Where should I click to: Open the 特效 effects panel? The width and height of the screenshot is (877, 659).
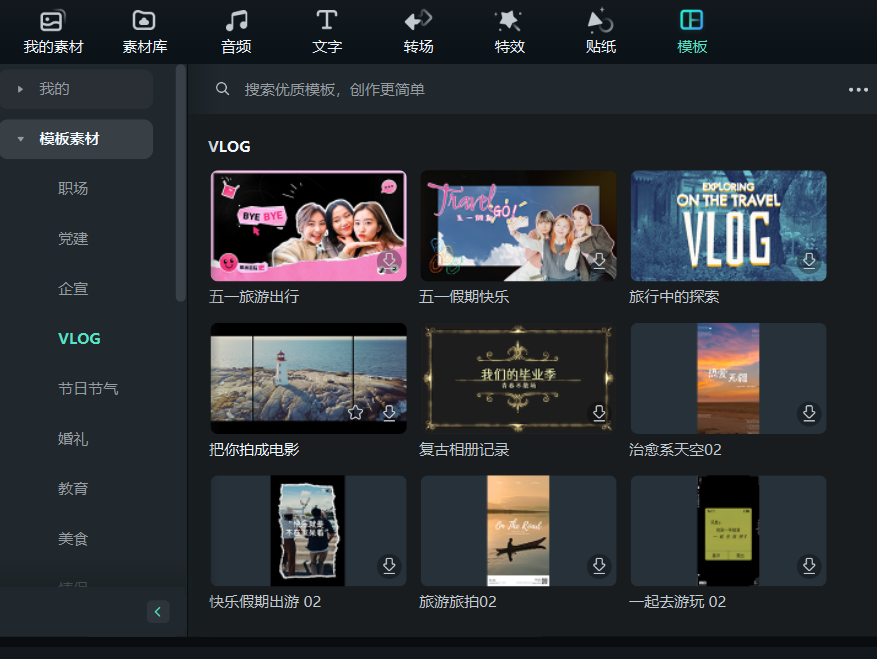(509, 31)
